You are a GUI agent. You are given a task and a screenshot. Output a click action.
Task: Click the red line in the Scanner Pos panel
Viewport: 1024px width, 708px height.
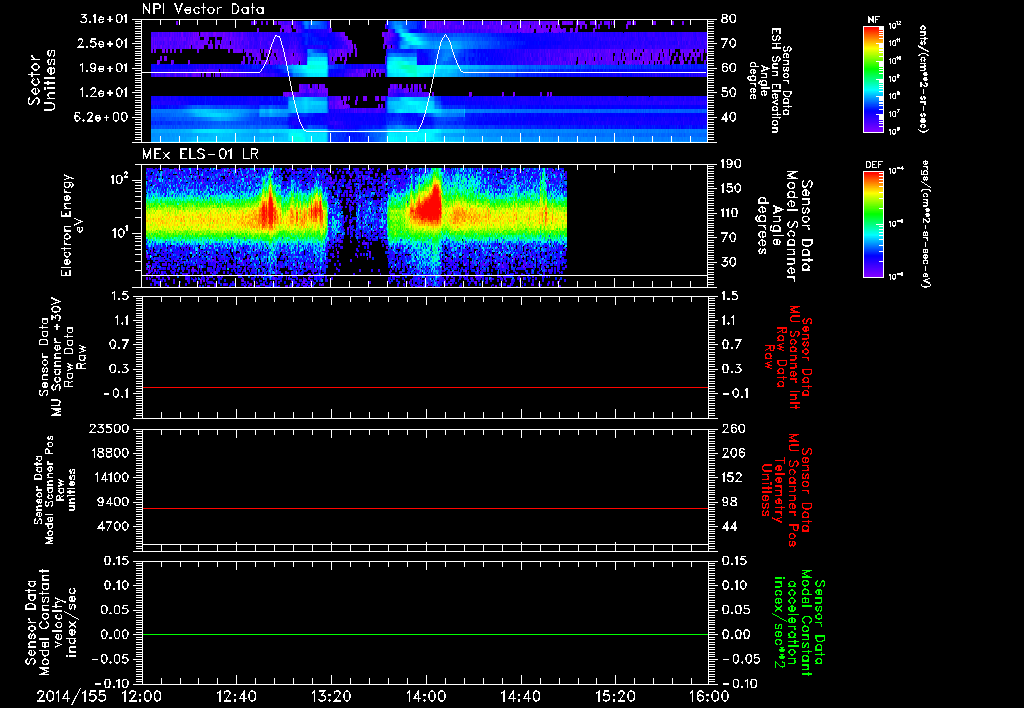coord(425,508)
